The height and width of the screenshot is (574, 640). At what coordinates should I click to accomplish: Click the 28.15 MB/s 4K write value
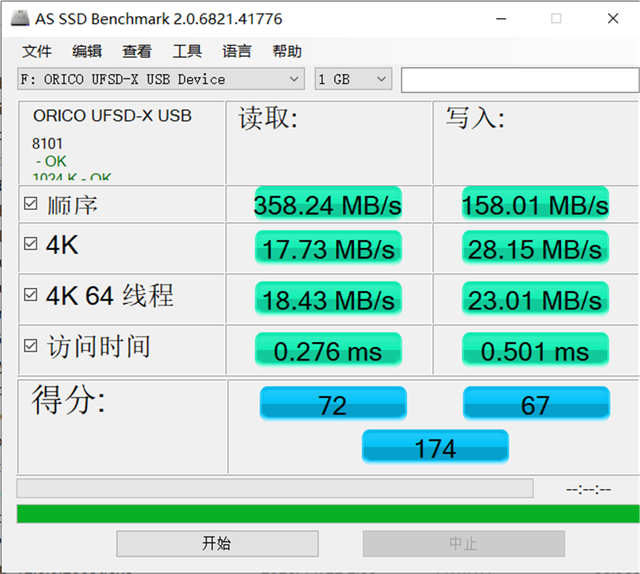pos(535,248)
